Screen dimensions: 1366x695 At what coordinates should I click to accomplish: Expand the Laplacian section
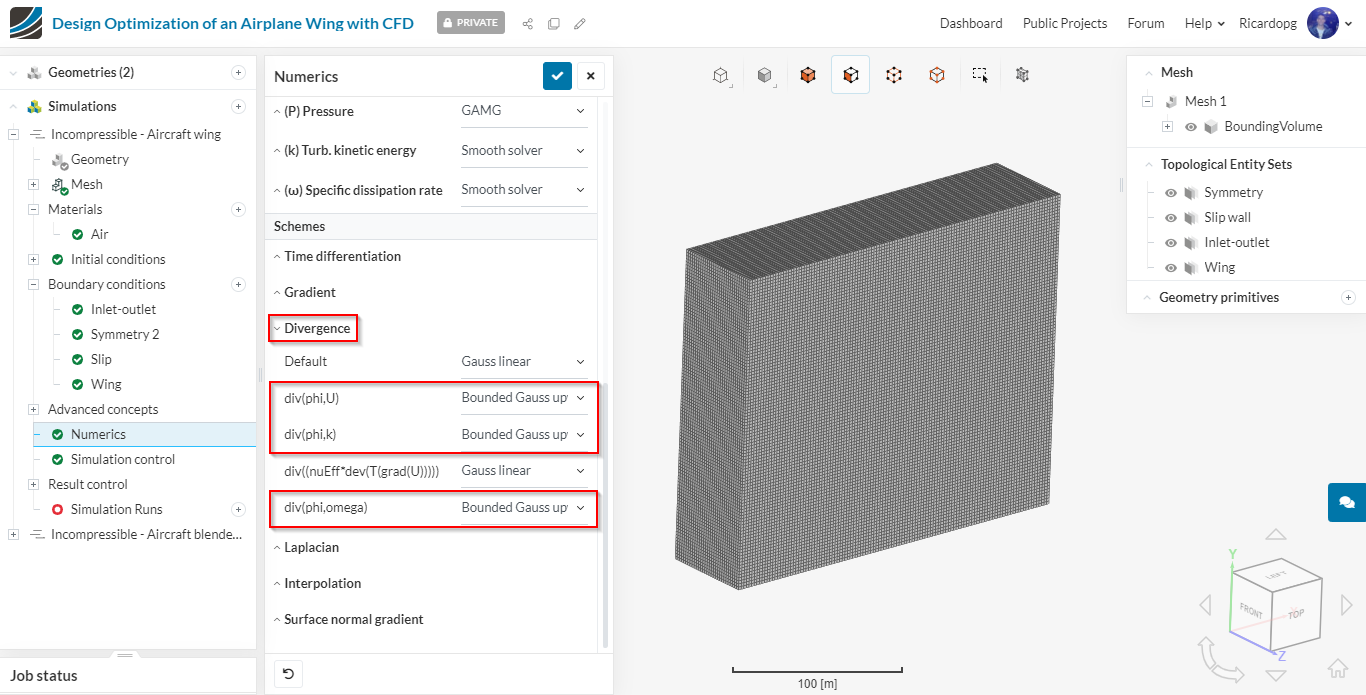[x=306, y=547]
